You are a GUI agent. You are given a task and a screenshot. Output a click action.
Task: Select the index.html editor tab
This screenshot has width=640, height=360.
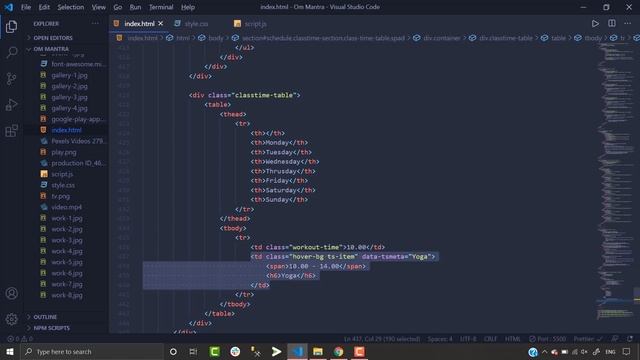tap(139, 24)
